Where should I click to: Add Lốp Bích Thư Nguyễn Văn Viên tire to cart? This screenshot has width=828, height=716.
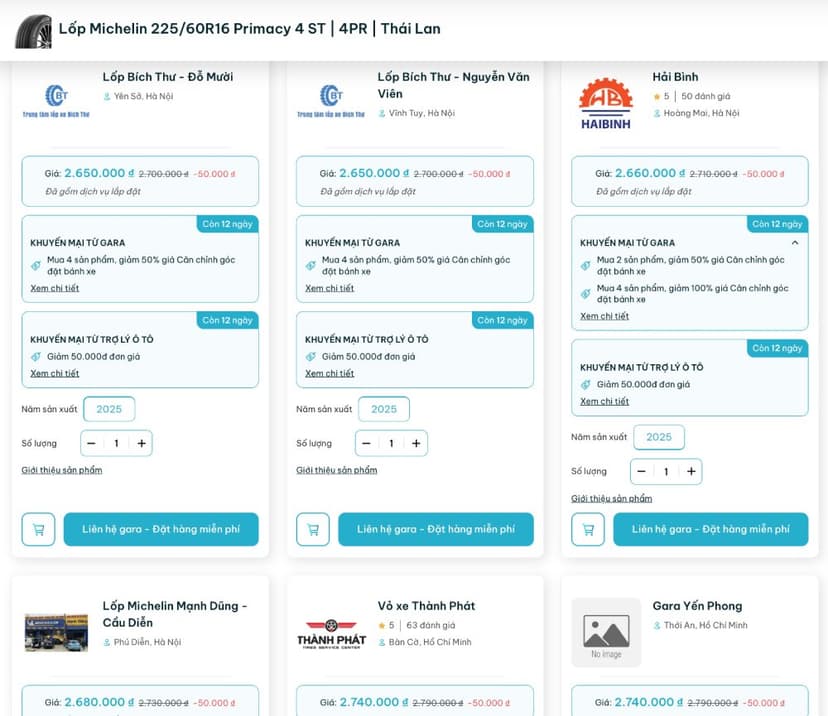[313, 529]
